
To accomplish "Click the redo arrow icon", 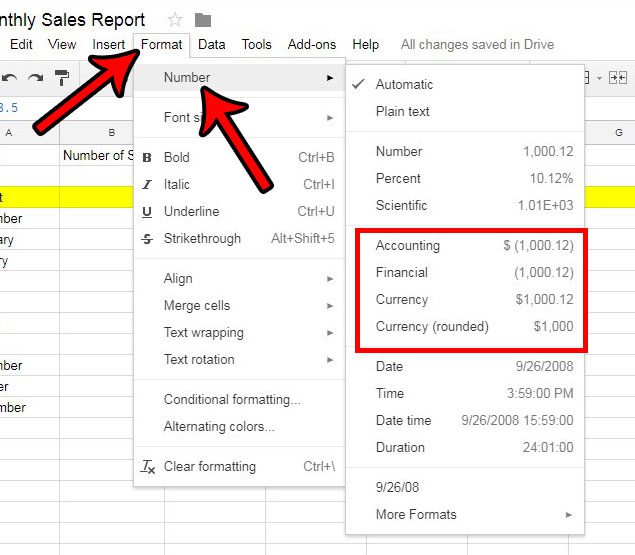I will click(x=36, y=77).
